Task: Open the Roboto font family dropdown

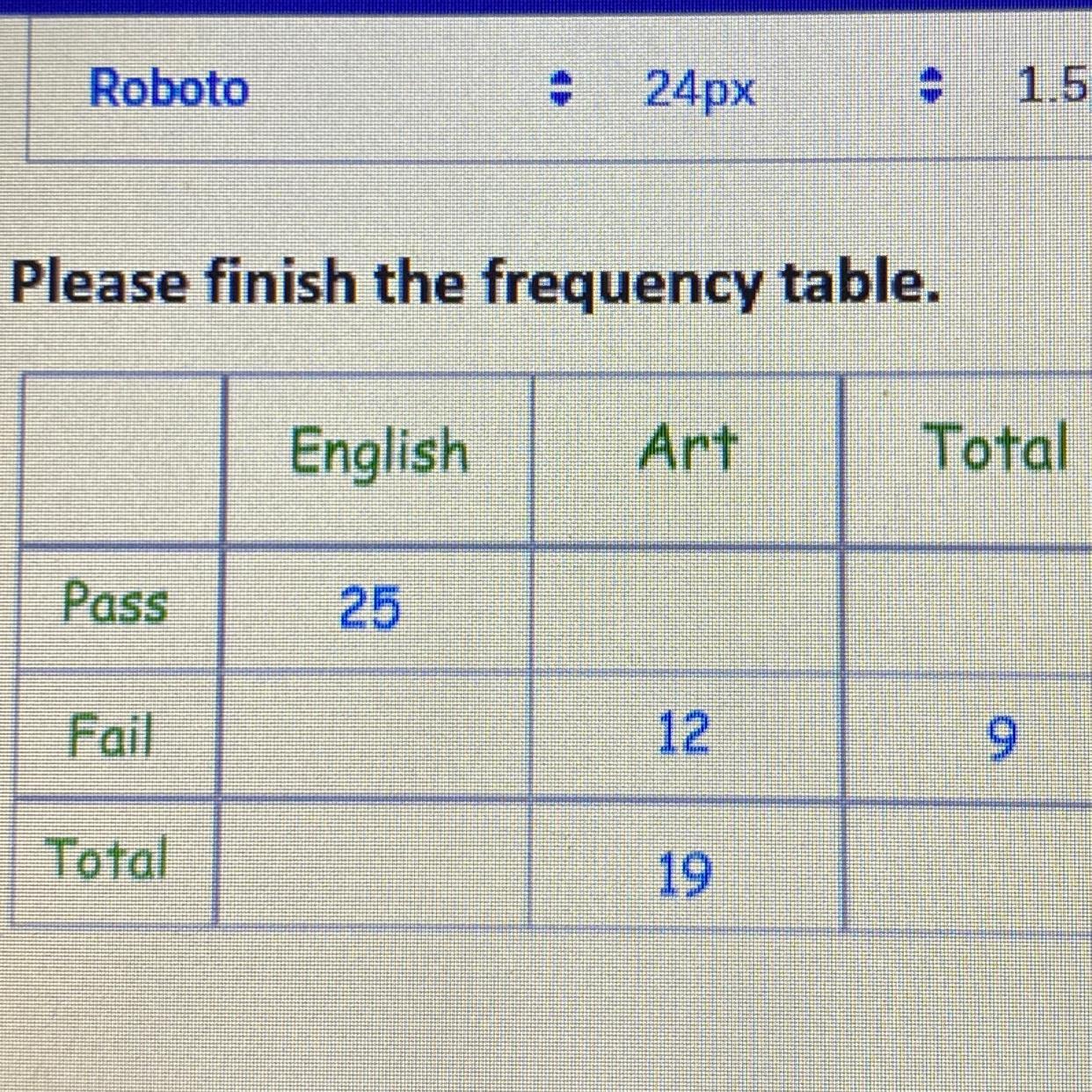Action: (167, 85)
